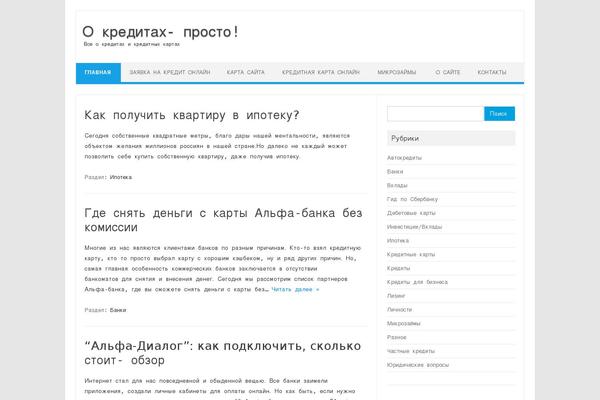Open the О САЙТЕ menu item
Viewport: 600px width, 400px height.
click(x=448, y=72)
